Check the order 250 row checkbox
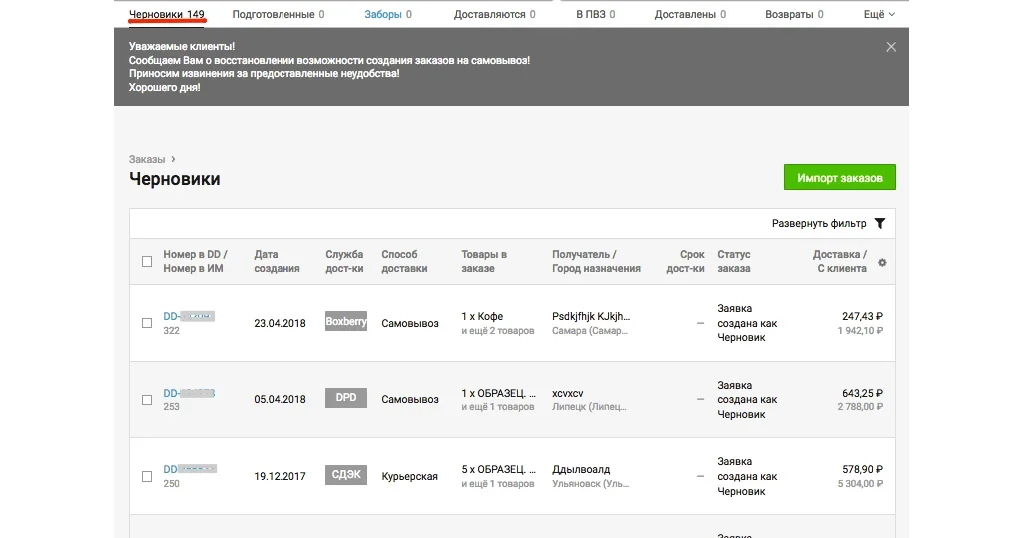The width and height of the screenshot is (1024, 538). pos(147,477)
